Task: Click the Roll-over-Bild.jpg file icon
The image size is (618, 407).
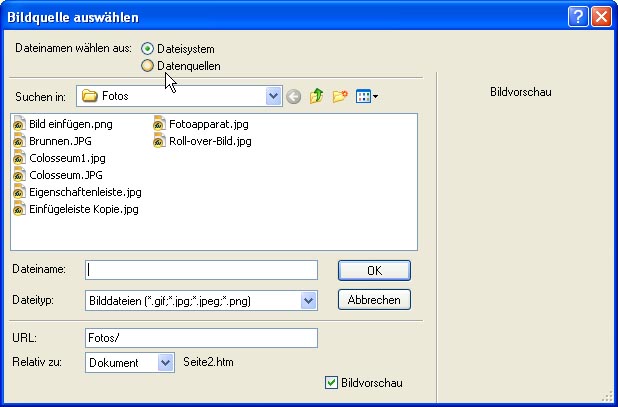Action: tap(159, 141)
